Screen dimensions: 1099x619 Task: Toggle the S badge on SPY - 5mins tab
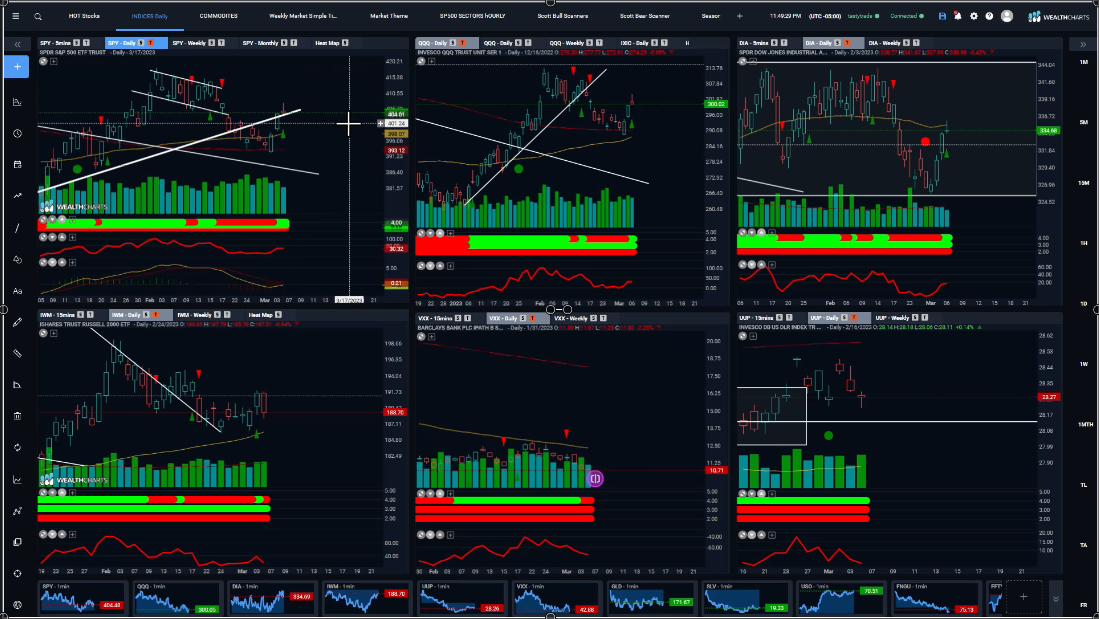[x=76, y=43]
